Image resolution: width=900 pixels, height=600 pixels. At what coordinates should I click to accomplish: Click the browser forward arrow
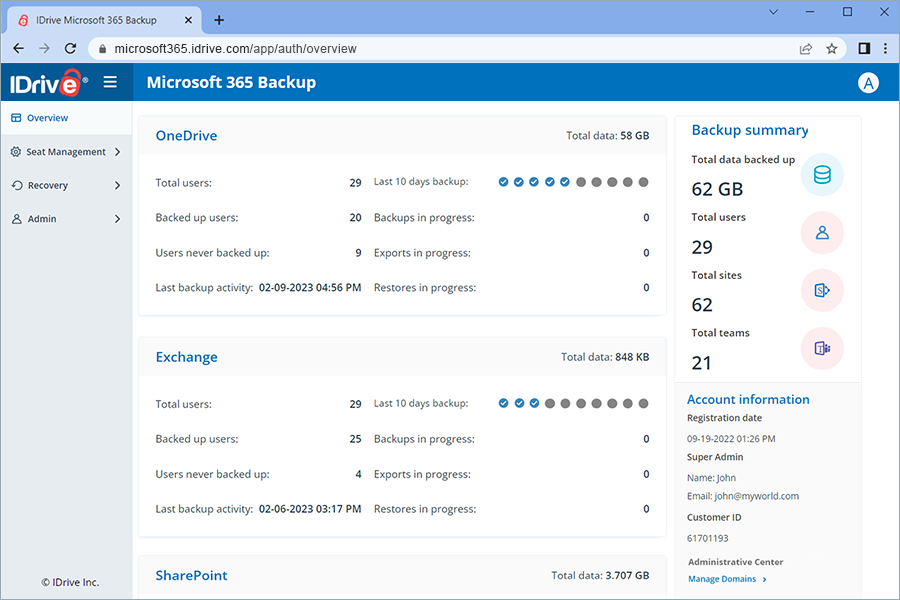(44, 49)
